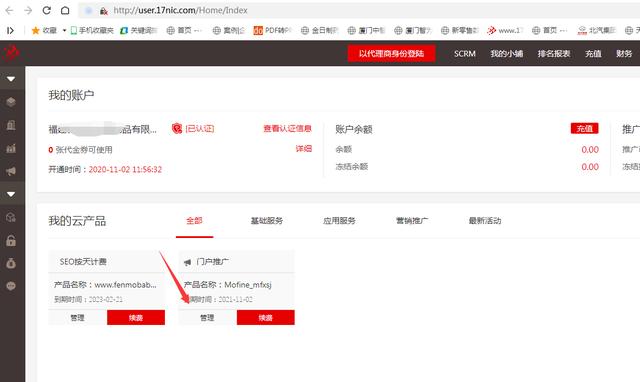The image size is (640, 382).
Task: Go forward with the browser forward arrow
Action: [x=28, y=11]
